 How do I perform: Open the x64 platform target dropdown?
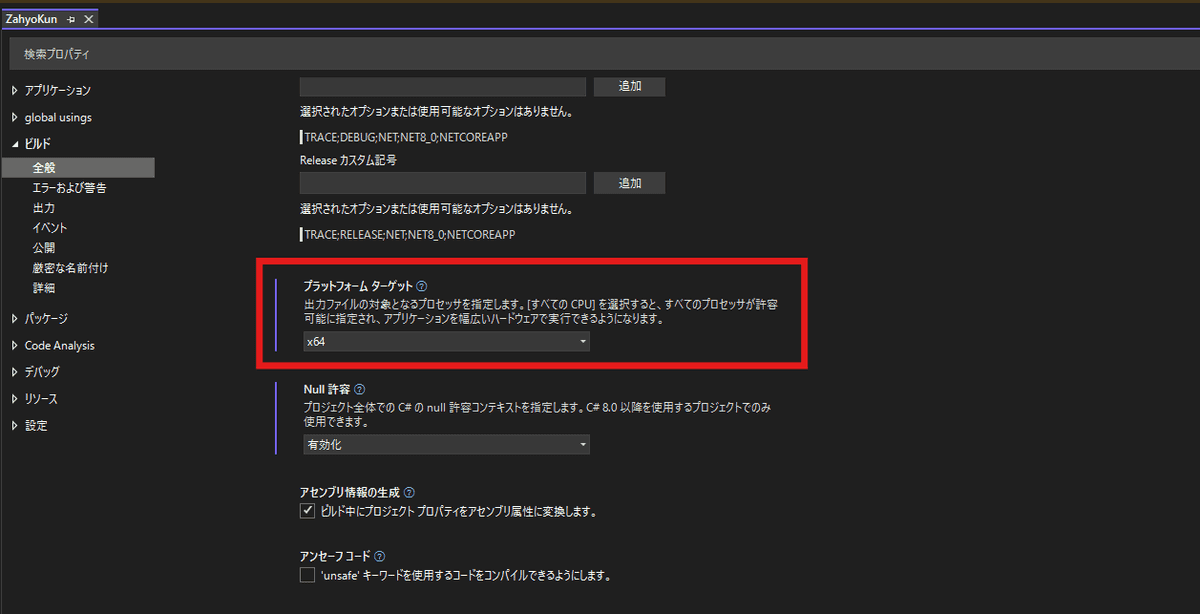click(x=446, y=342)
